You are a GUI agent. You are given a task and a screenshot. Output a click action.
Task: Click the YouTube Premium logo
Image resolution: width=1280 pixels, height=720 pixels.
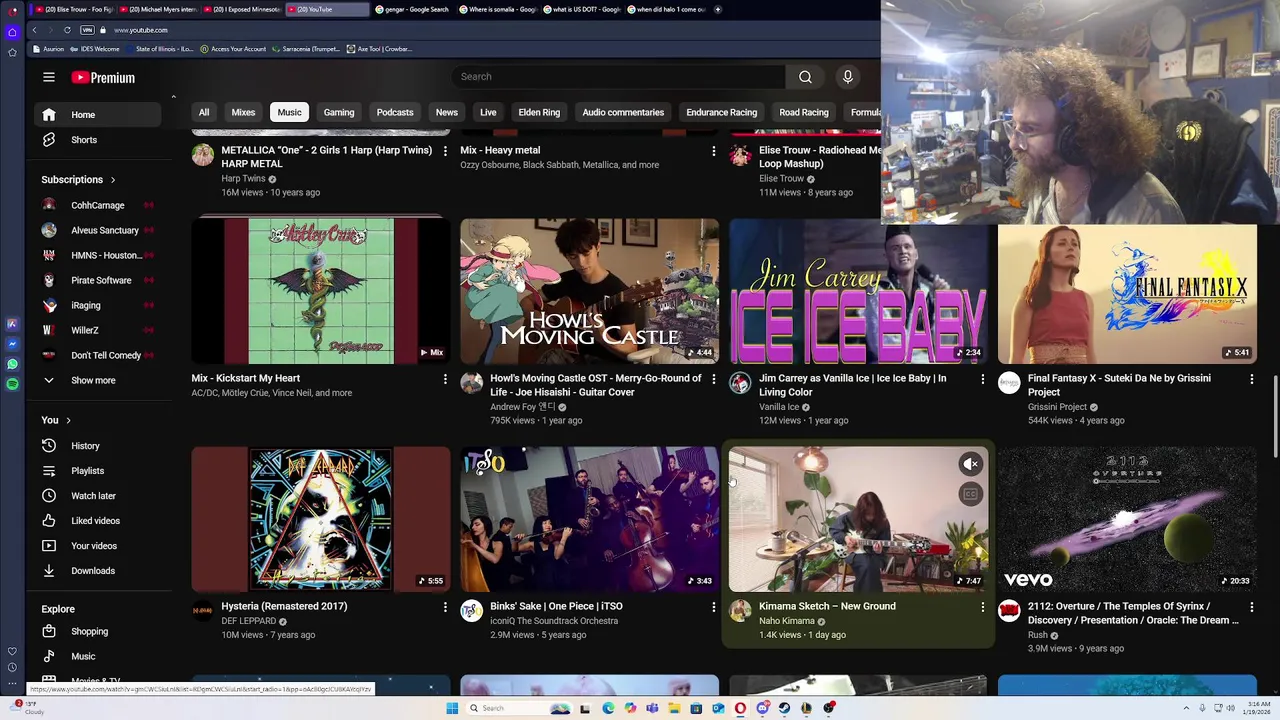[102, 77]
